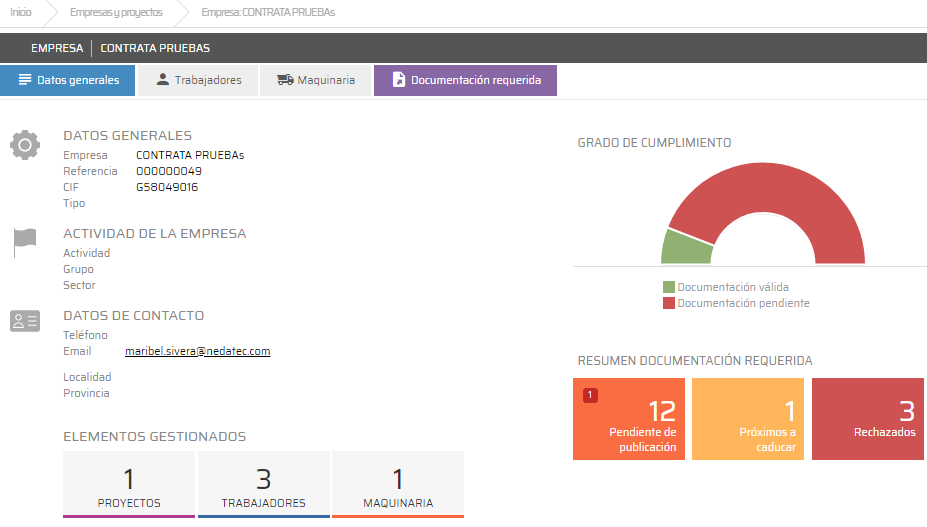This screenshot has height=527, width=927.
Task: Click the contact card icon beside Datos de Contacto
Action: [25, 321]
